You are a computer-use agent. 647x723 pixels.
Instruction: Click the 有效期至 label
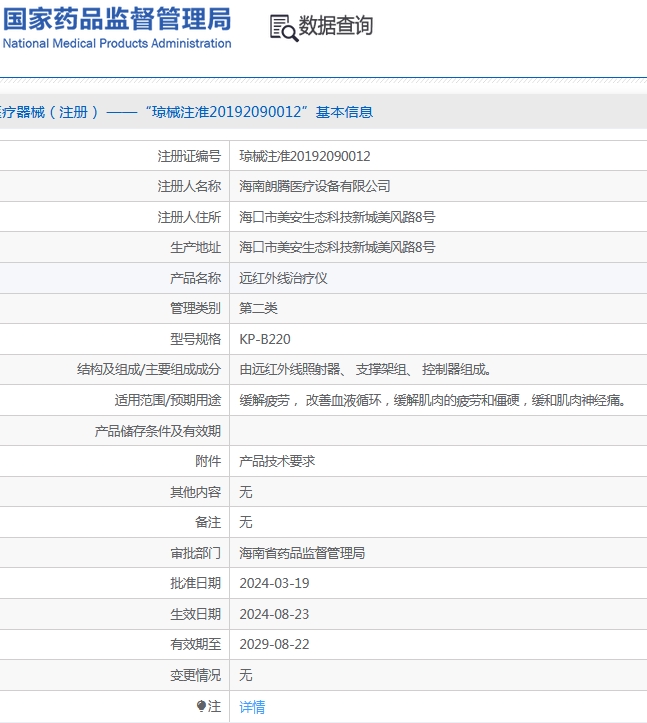(x=196, y=644)
